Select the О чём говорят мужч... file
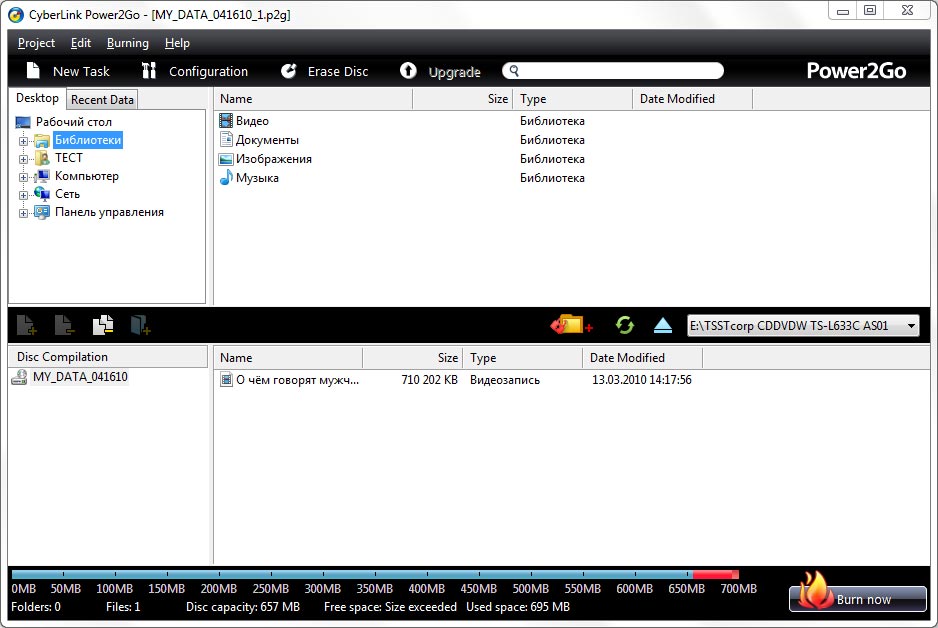938x628 pixels. click(297, 380)
